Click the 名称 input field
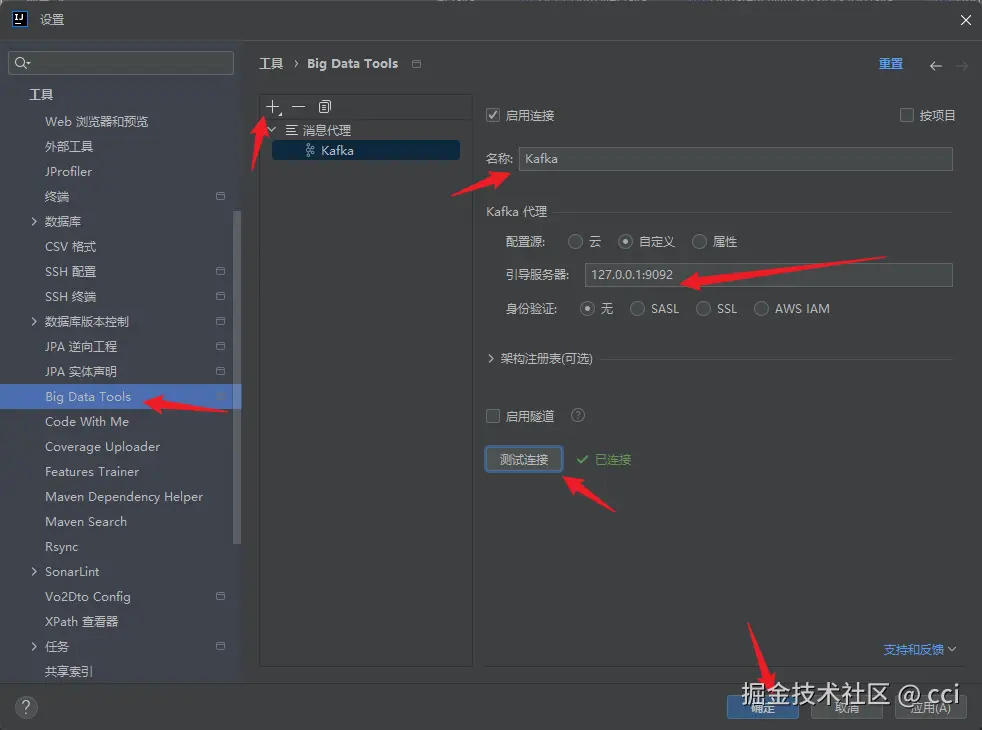The height and width of the screenshot is (730, 982). 735,158
